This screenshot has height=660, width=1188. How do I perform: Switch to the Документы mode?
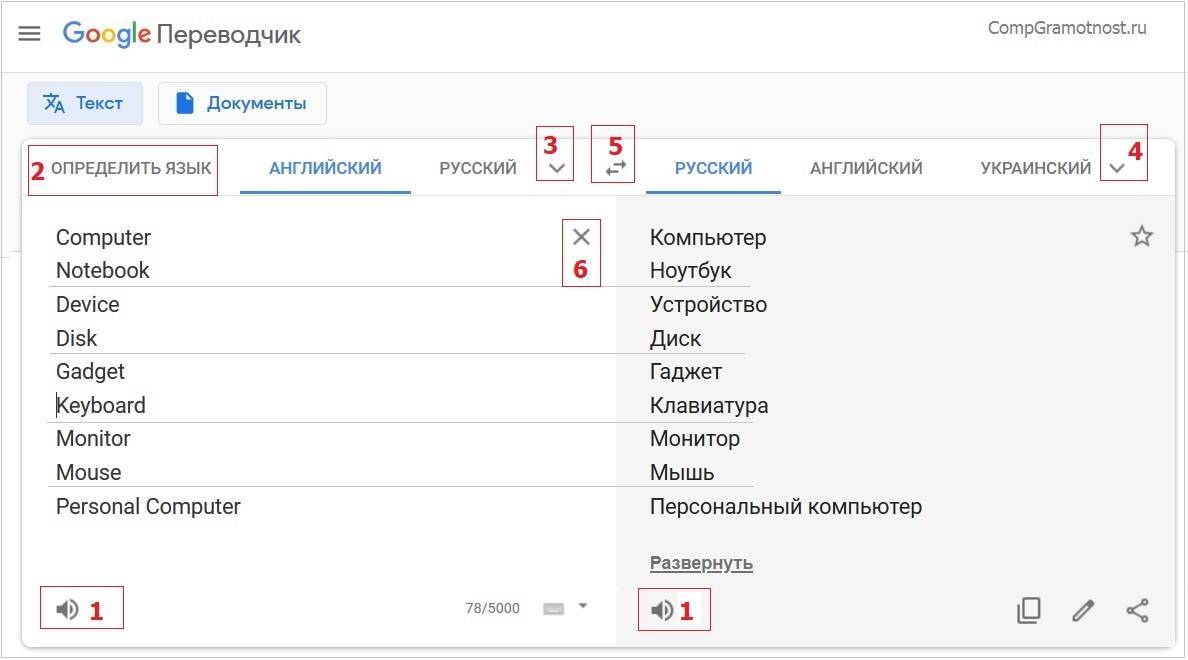(x=242, y=103)
